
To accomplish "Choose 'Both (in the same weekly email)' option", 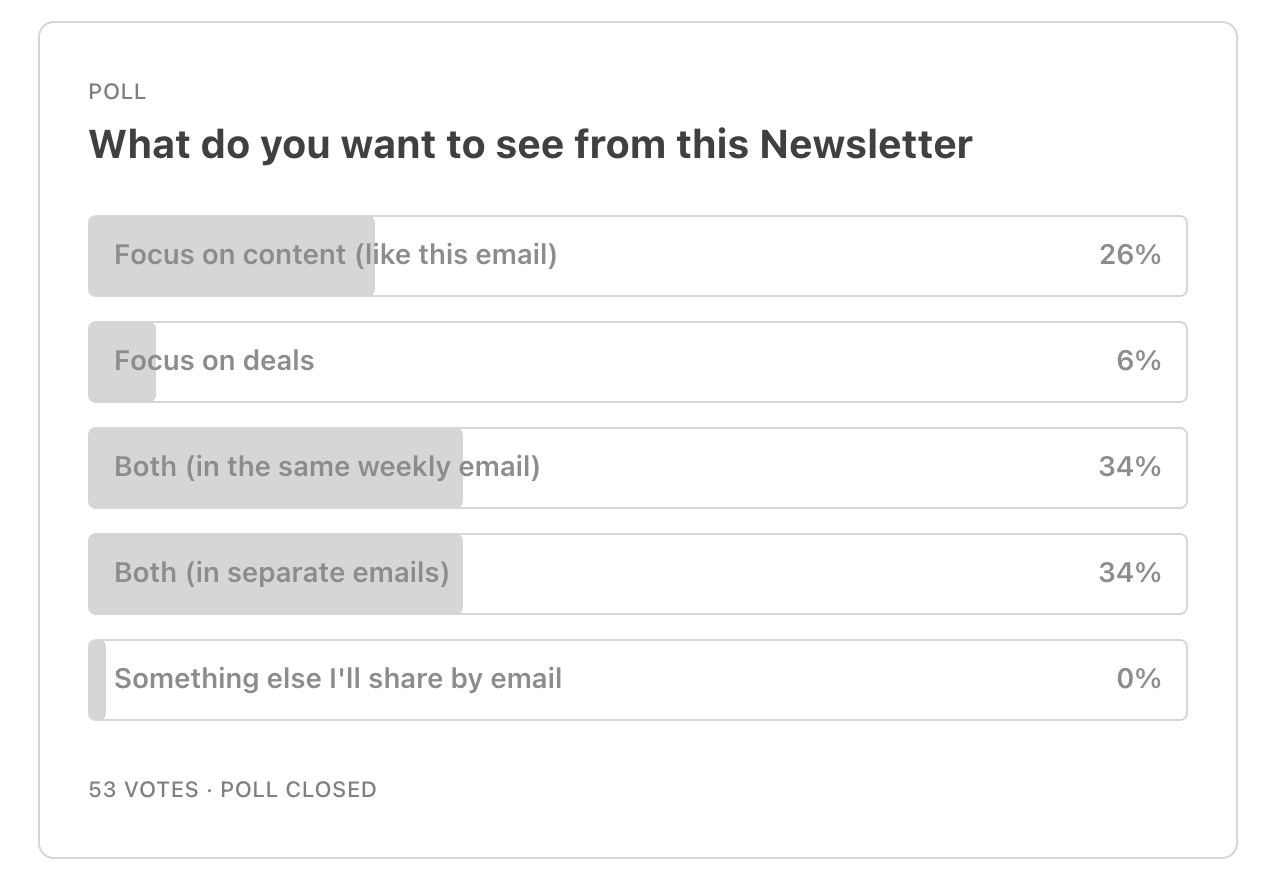I will point(637,468).
